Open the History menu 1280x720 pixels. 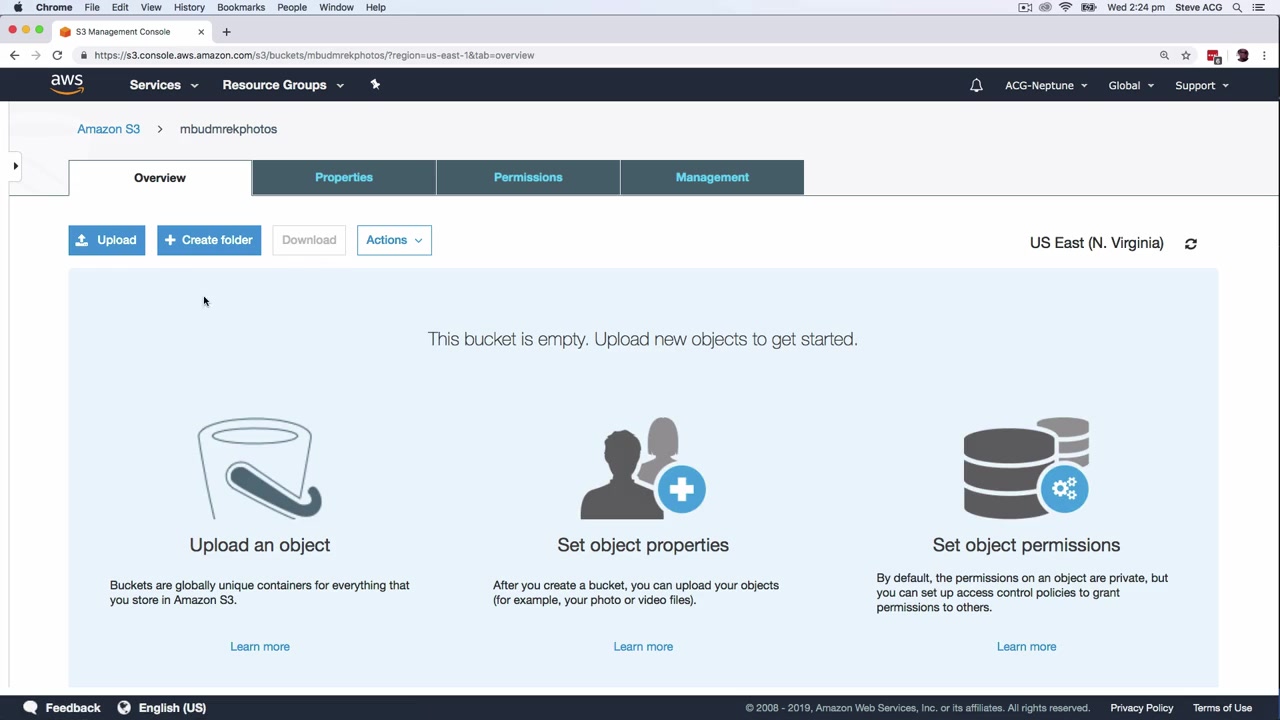[x=189, y=7]
